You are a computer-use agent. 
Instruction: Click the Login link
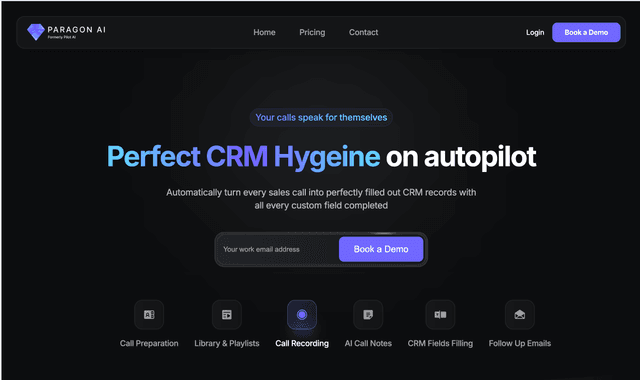[535, 32]
